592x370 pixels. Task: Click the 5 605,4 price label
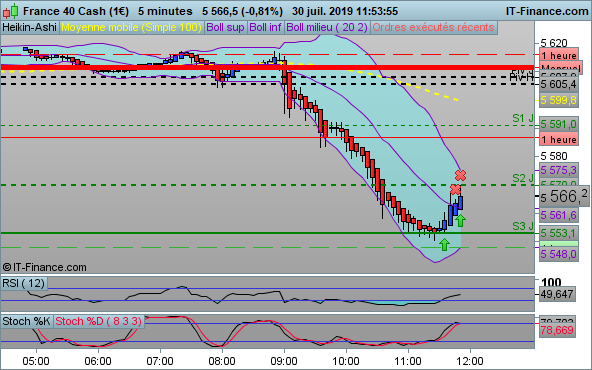[559, 84]
